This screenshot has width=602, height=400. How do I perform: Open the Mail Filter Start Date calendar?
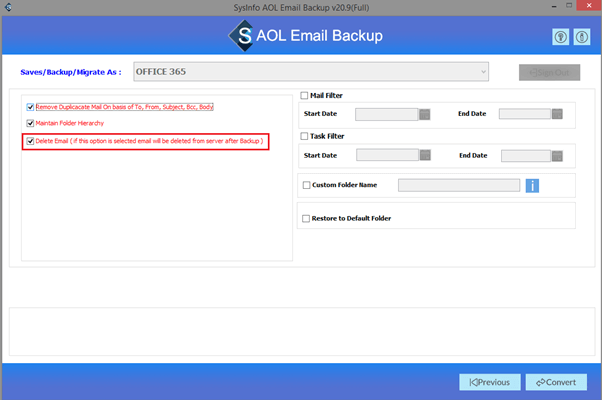[425, 114]
